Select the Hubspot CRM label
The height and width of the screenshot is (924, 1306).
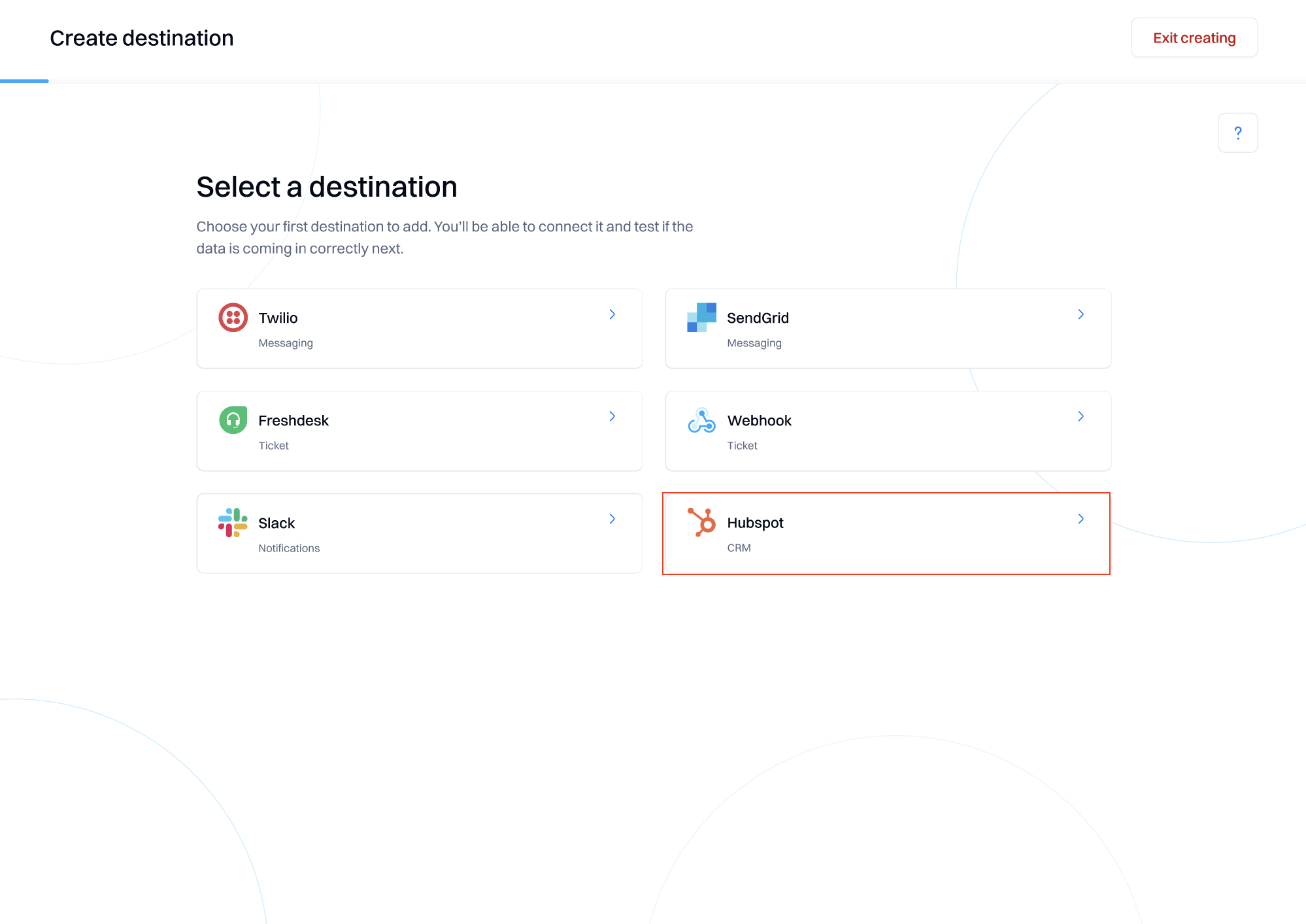coord(739,548)
